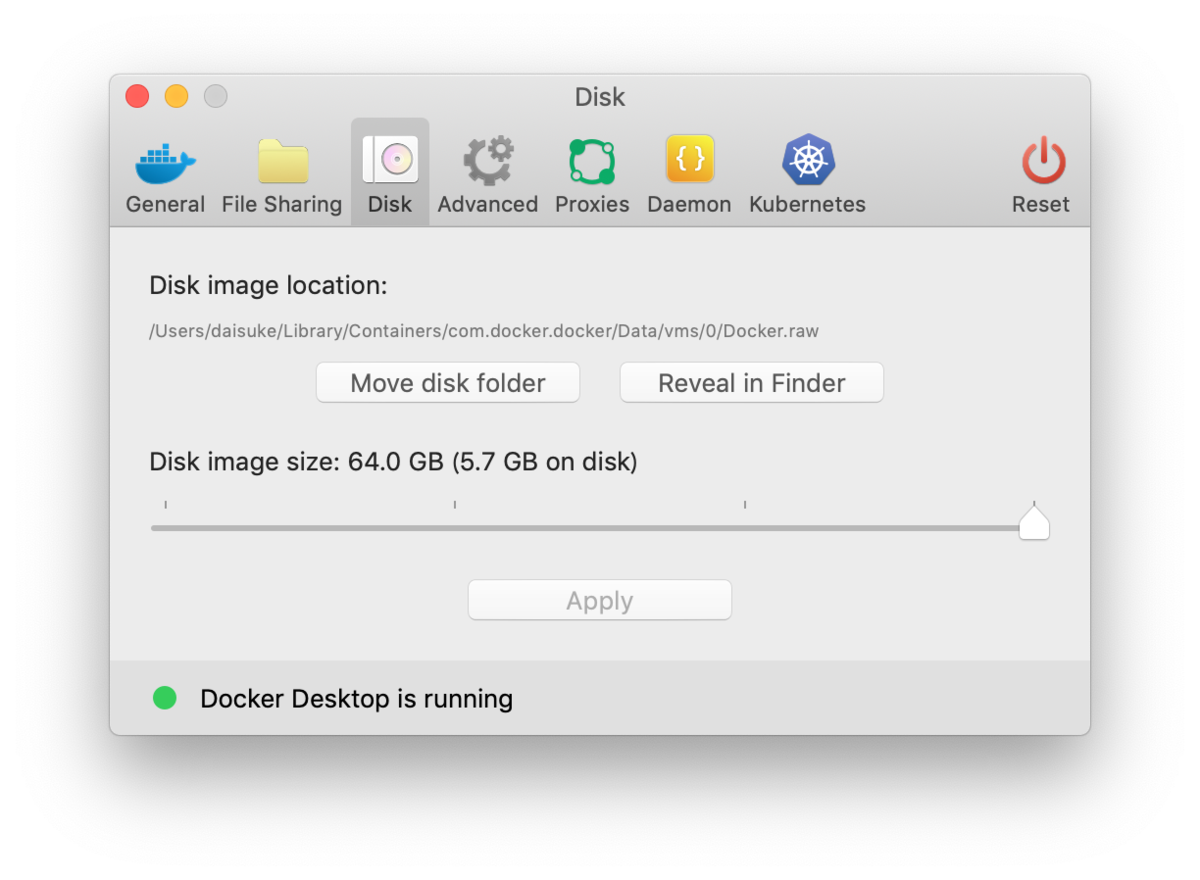Click the Move disk folder button

(x=448, y=383)
